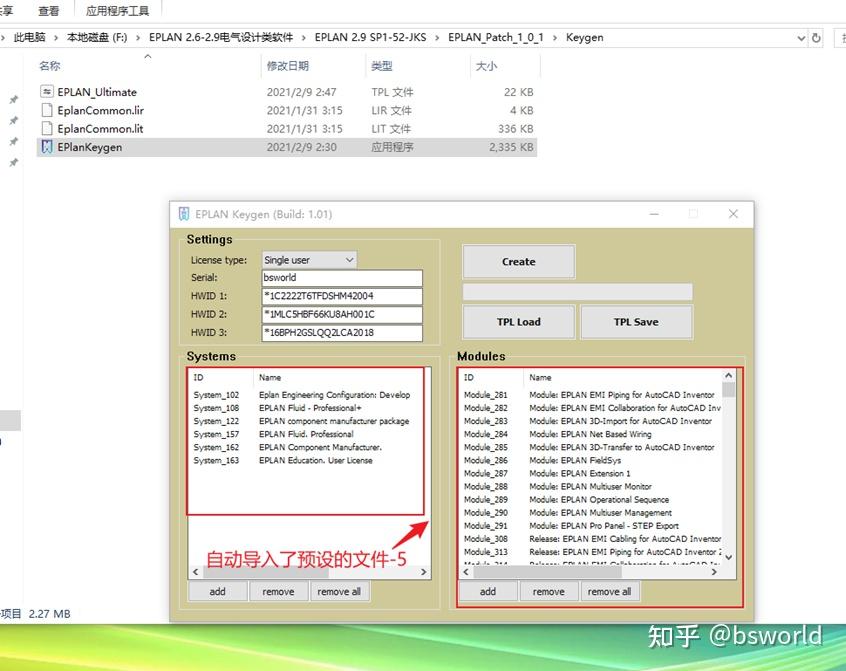Screen dimensions: 846x671
Task: Click remove button under Modules list
Action: [549, 592]
